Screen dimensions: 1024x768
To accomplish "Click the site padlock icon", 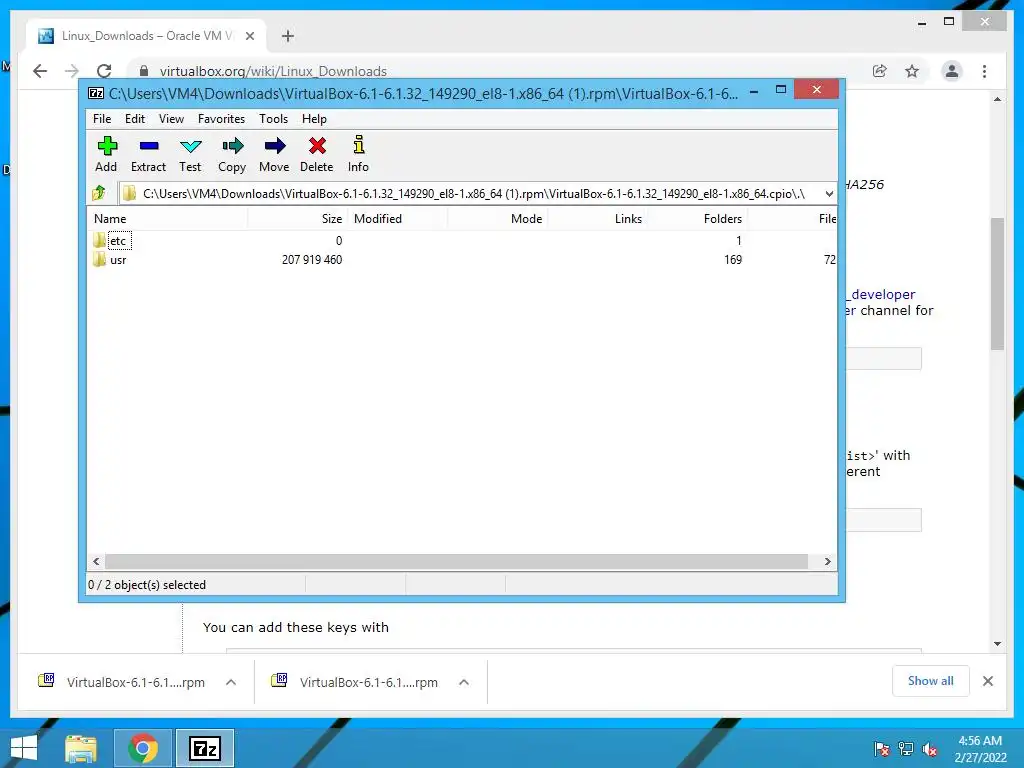I will click(144, 71).
